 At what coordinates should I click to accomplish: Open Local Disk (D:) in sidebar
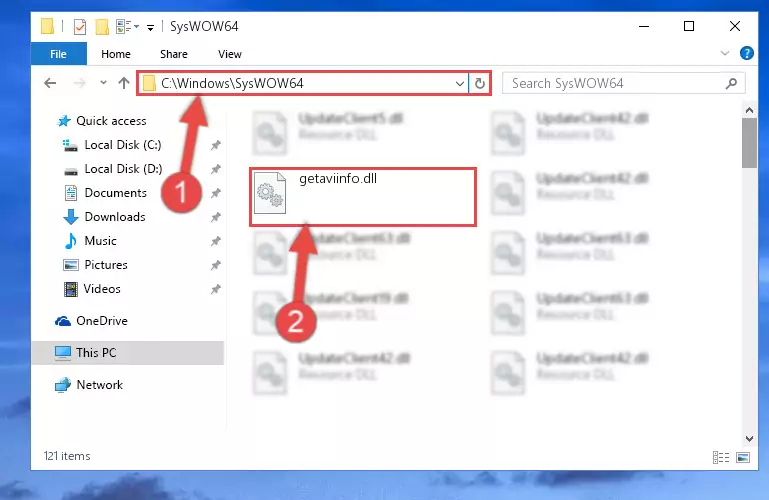tap(123, 169)
